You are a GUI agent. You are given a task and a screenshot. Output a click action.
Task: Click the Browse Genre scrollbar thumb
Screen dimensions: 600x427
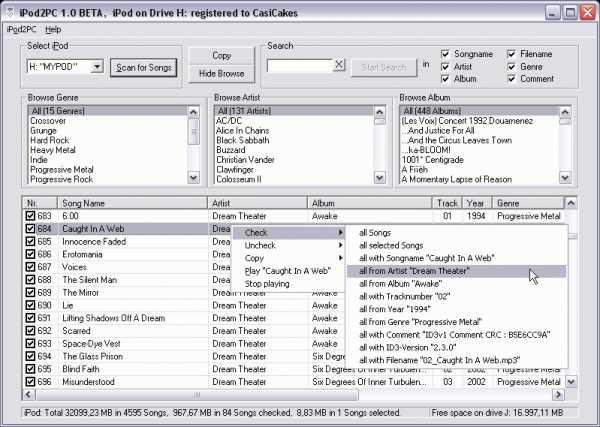click(x=194, y=131)
